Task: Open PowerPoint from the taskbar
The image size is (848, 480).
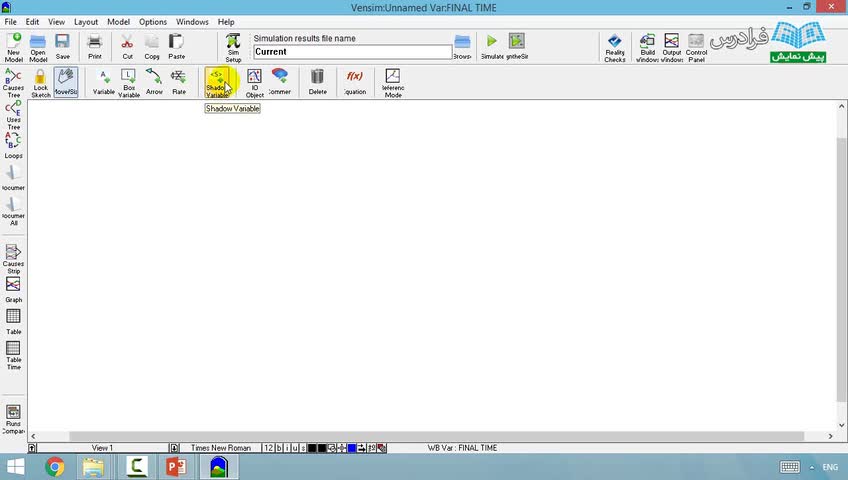Action: 176,466
